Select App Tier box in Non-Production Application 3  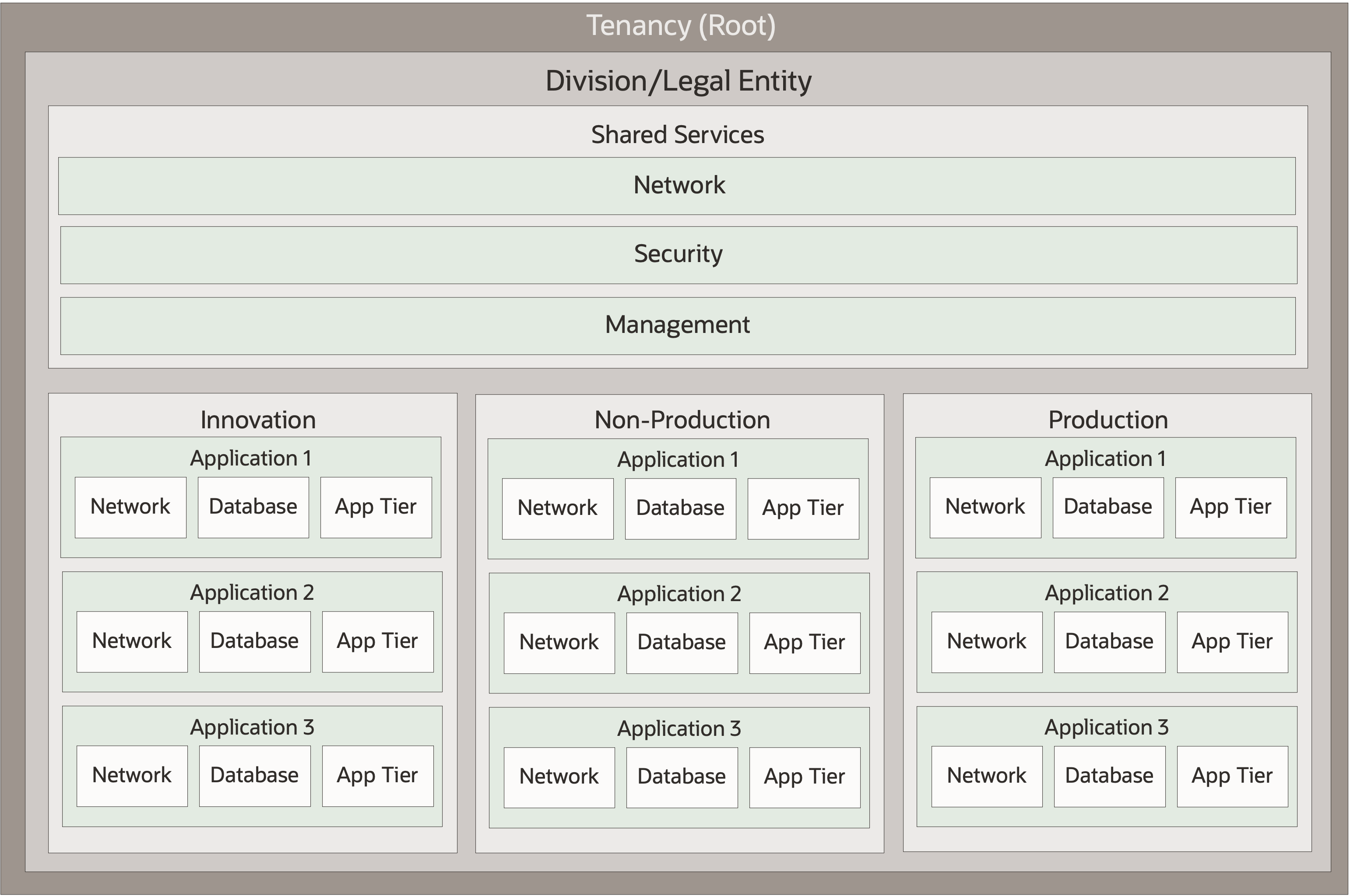pyautogui.click(x=805, y=777)
